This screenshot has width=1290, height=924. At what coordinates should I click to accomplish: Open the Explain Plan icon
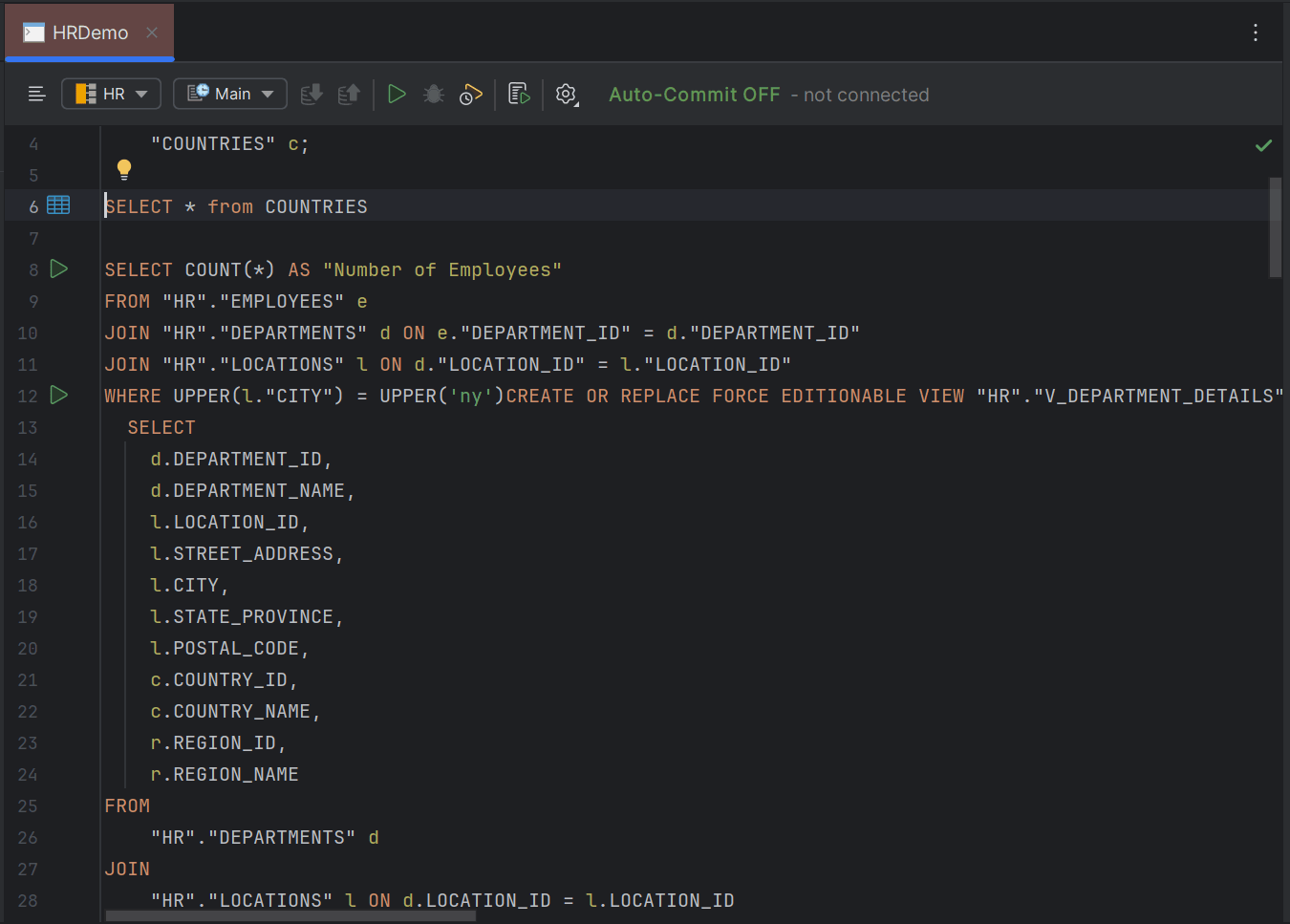(471, 94)
